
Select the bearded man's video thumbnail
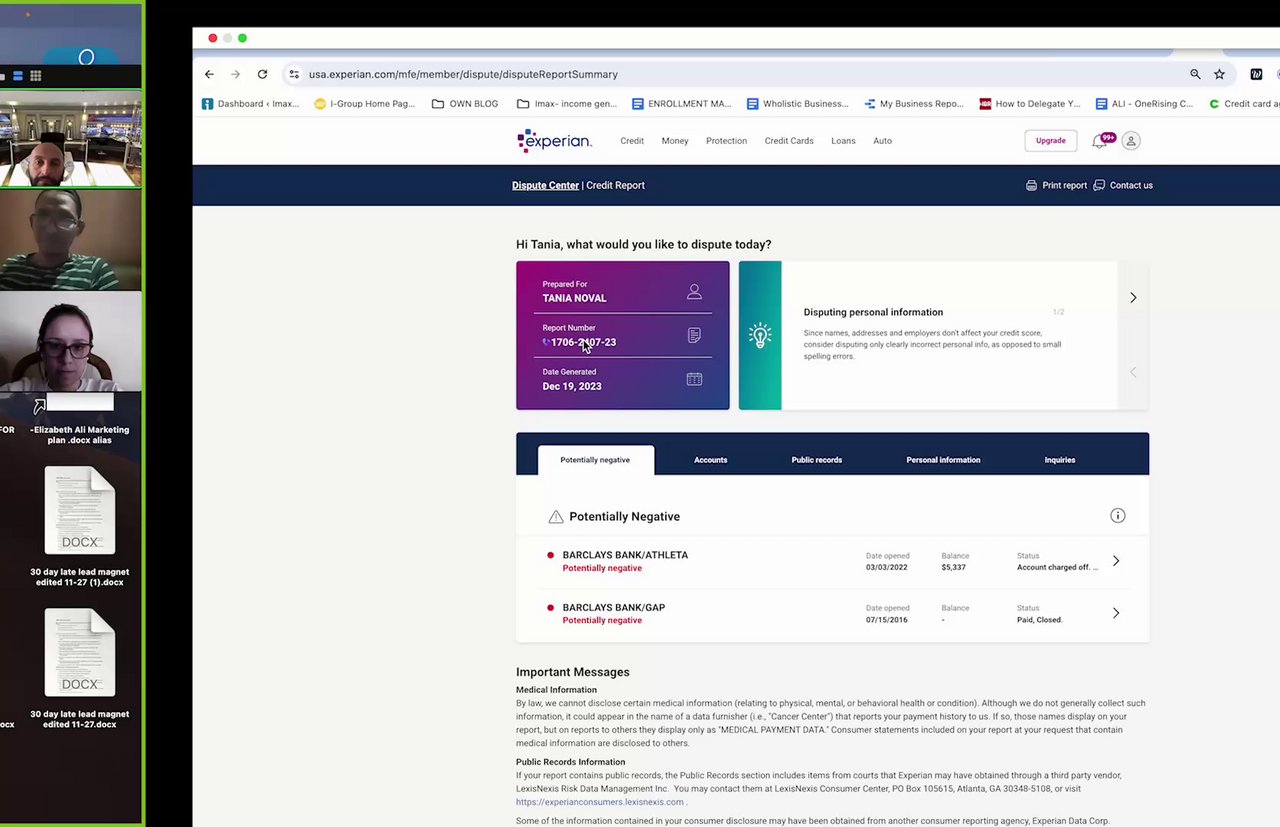71,140
